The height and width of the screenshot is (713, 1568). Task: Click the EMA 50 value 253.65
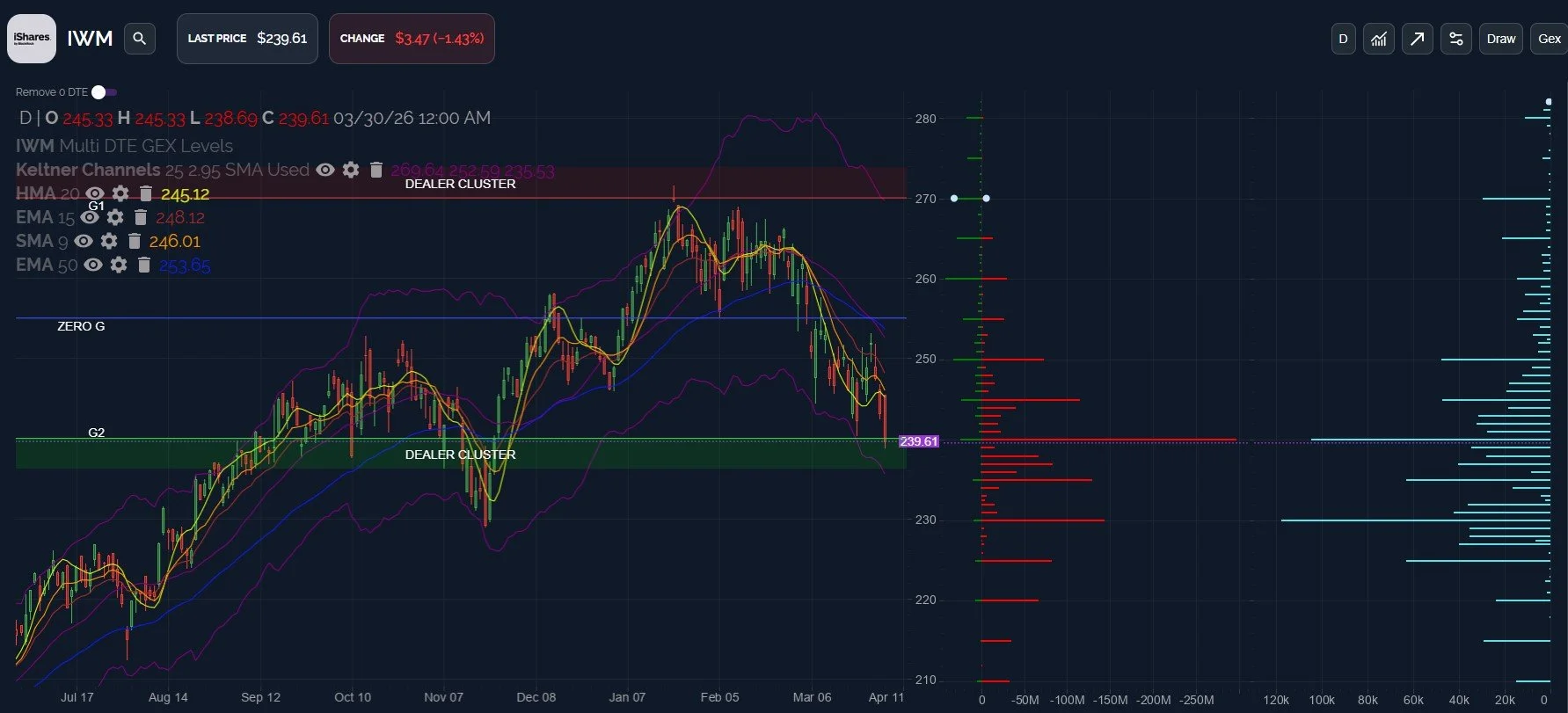pyautogui.click(x=185, y=266)
